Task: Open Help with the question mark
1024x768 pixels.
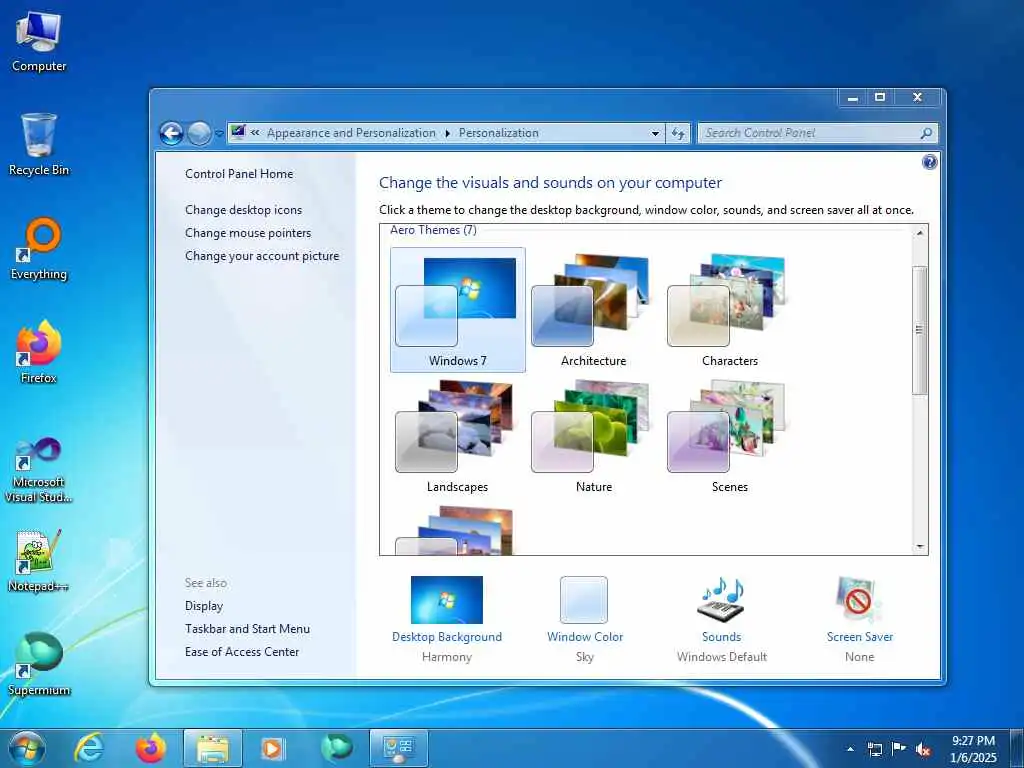Action: click(929, 162)
